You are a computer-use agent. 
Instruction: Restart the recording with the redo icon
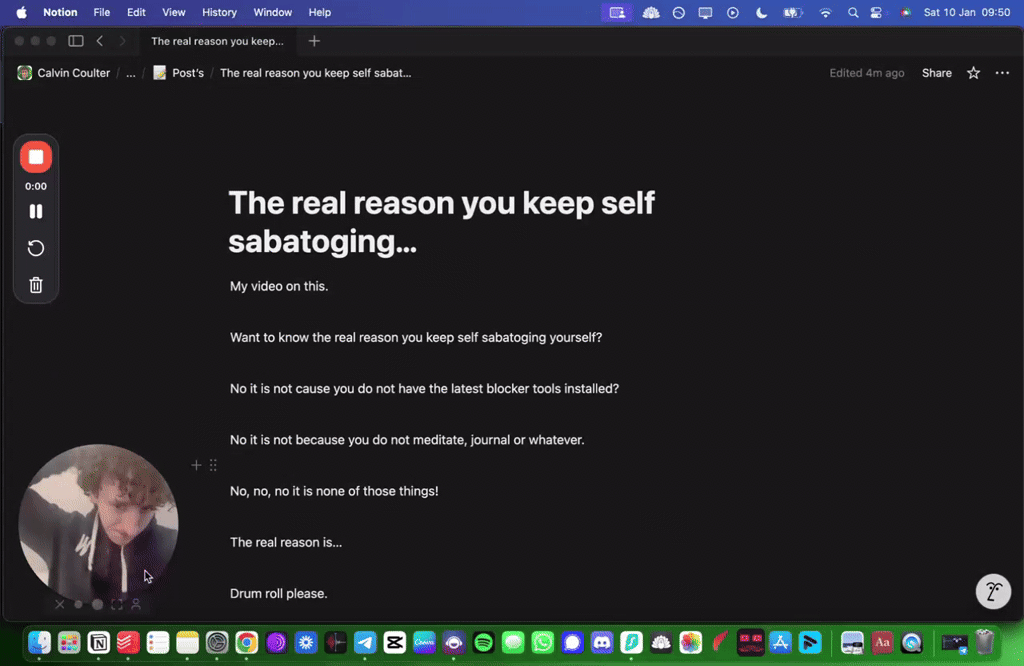pos(36,248)
